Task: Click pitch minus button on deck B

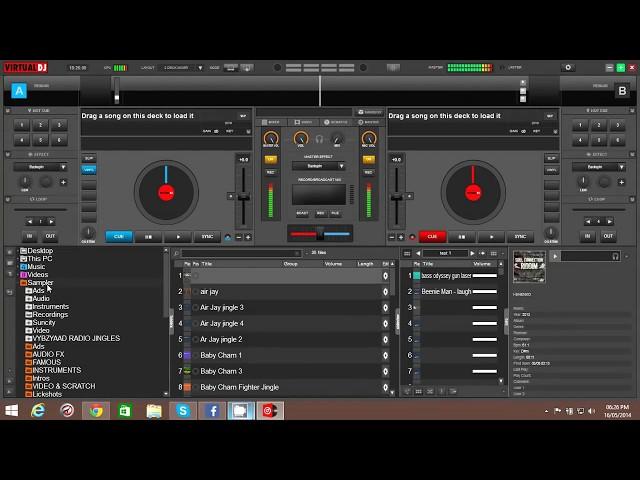Action: pyautogui.click(x=392, y=237)
